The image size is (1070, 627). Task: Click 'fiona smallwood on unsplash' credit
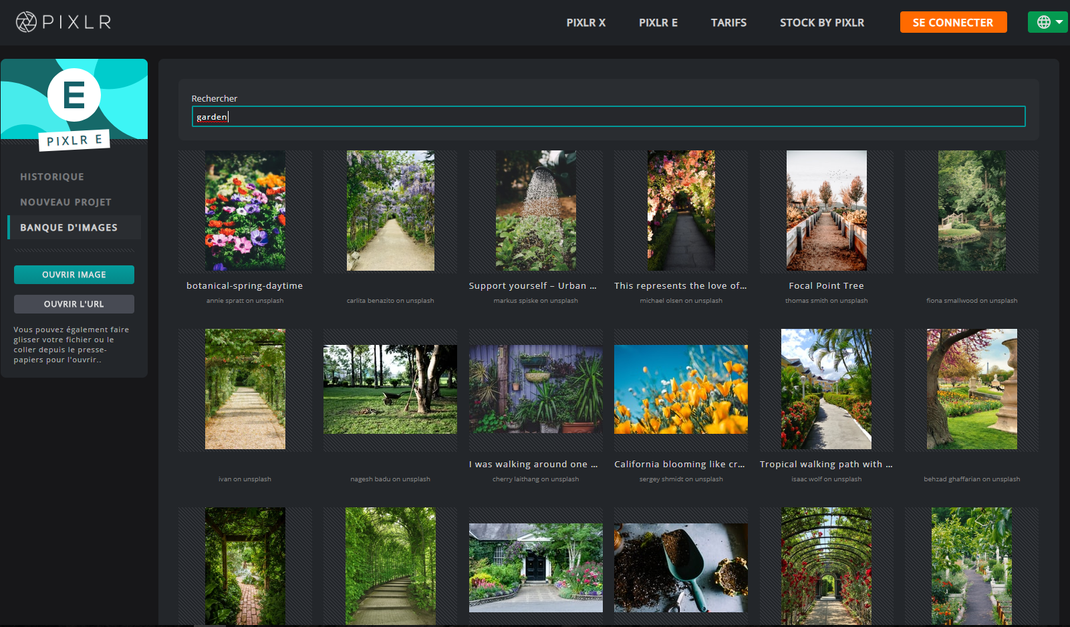[x=972, y=301]
